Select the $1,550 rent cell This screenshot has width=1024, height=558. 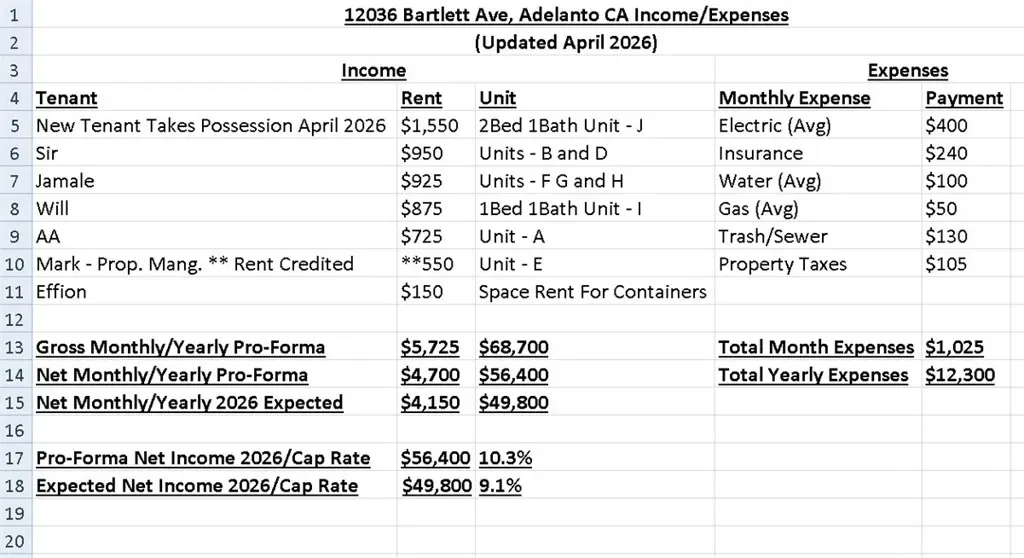click(429, 126)
